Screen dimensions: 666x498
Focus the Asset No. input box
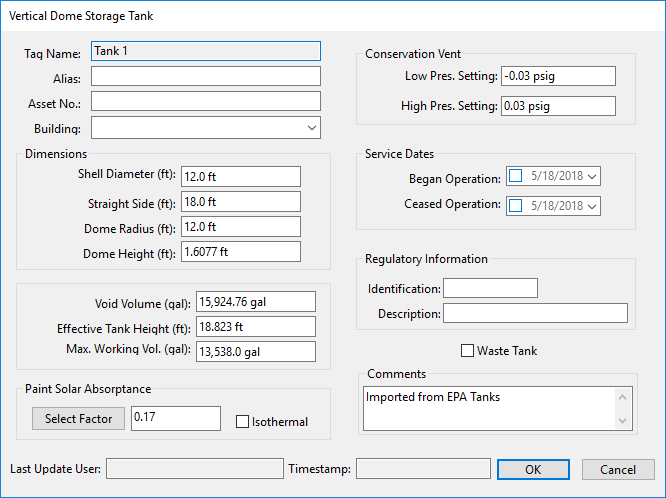[x=206, y=102]
